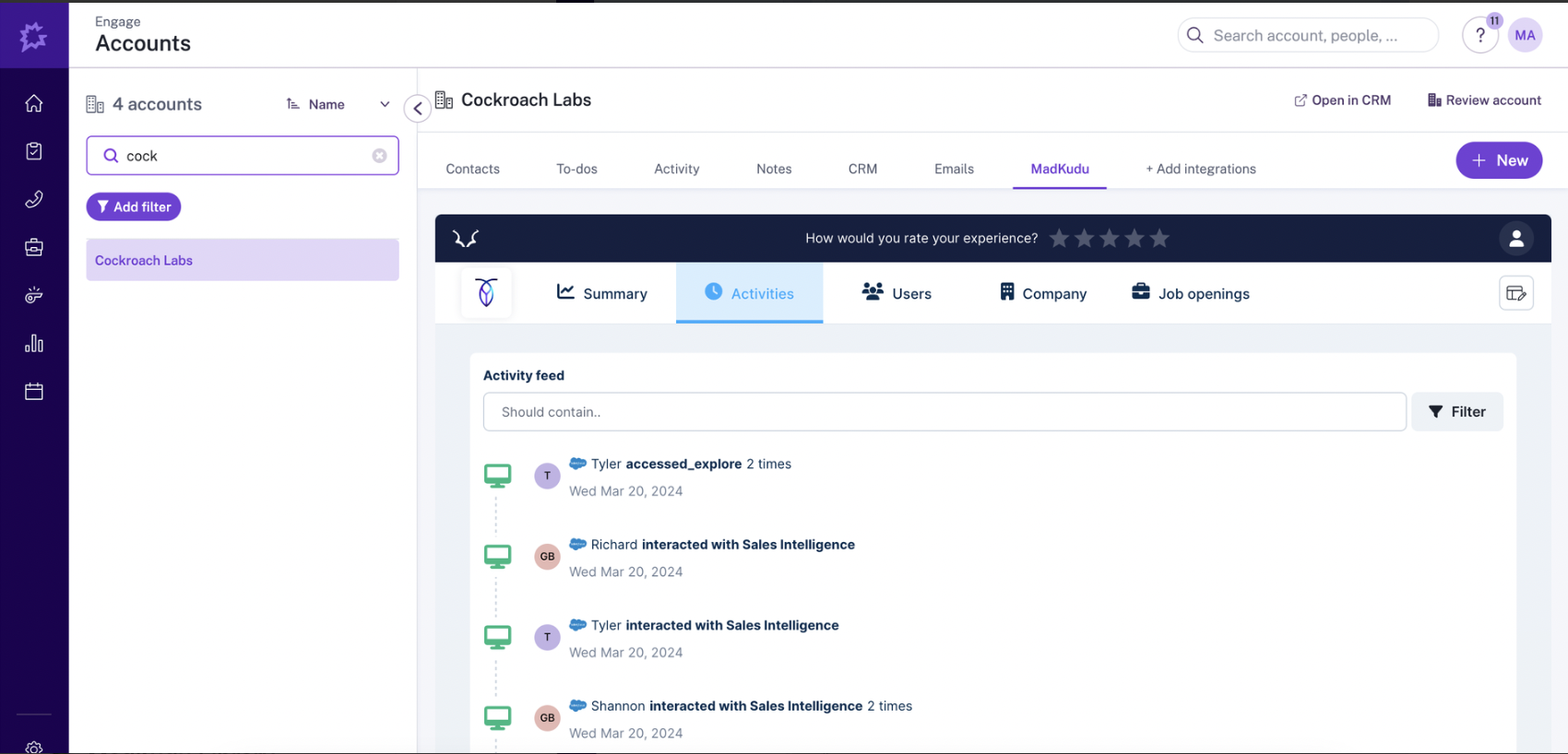Click GB avatar next to Richard's activity
Screen dimensions: 1568x754
(547, 557)
